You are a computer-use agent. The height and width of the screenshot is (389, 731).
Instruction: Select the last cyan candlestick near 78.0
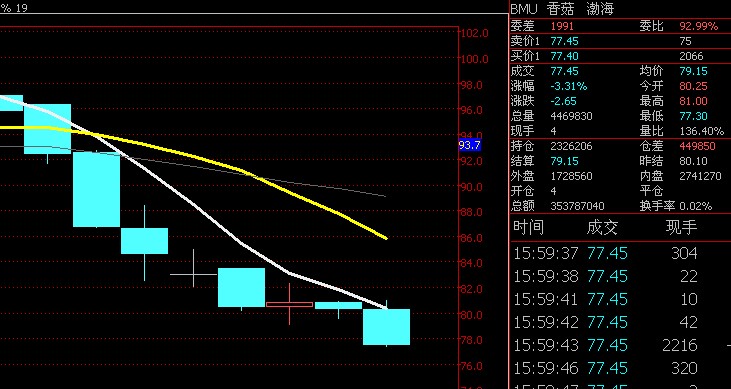click(386, 326)
